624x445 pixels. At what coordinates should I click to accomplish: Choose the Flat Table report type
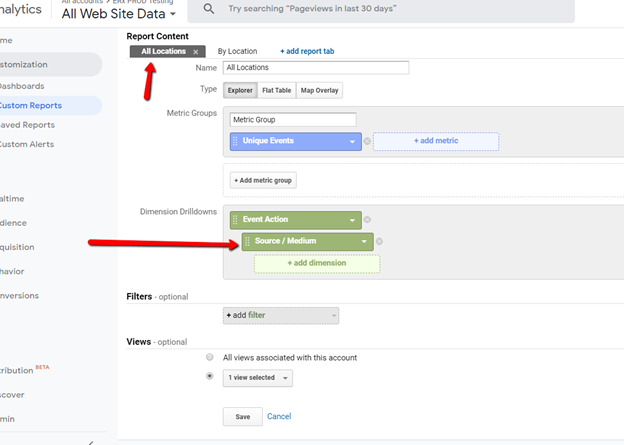[x=277, y=90]
